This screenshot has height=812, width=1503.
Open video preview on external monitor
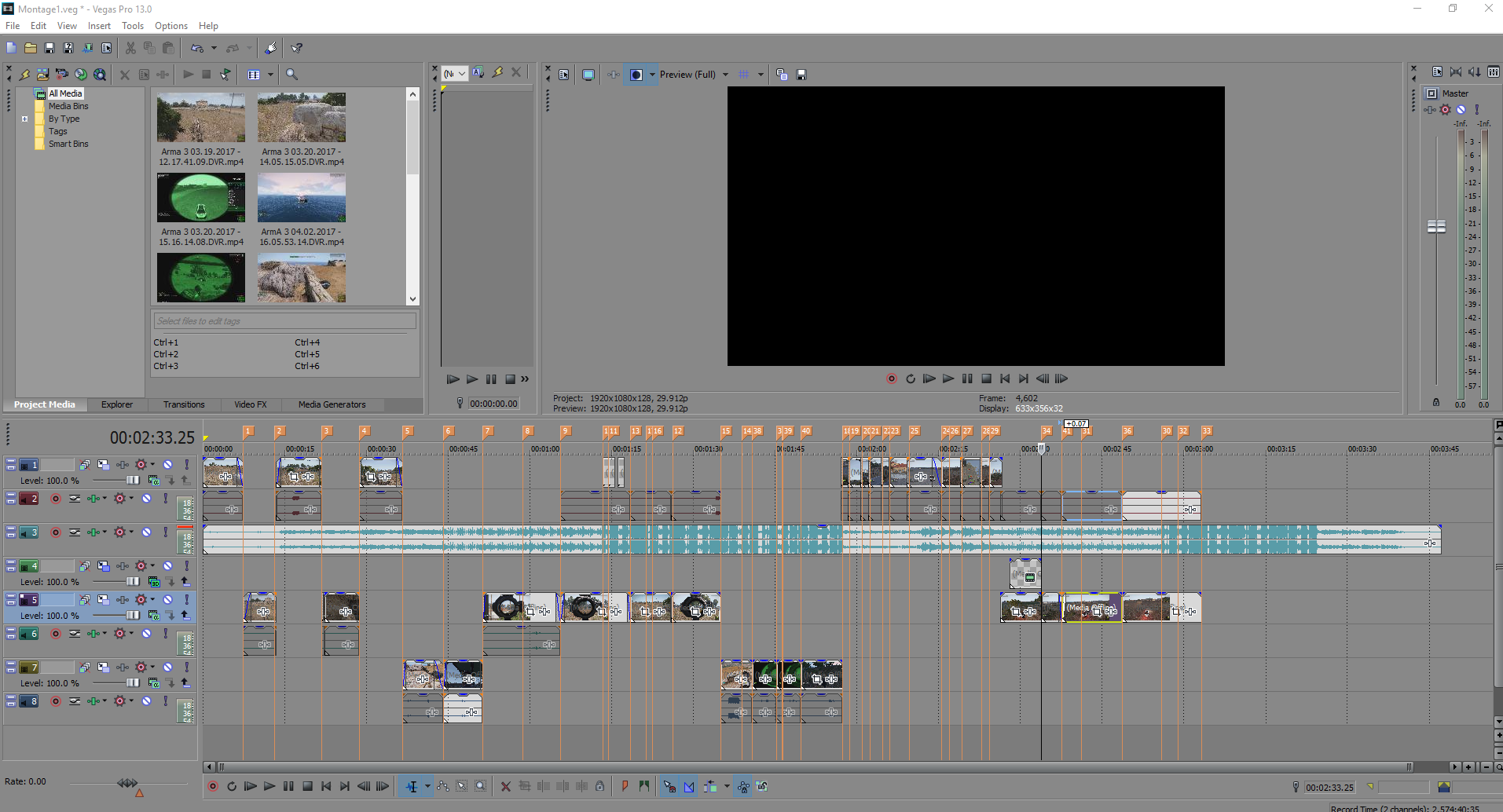click(588, 75)
